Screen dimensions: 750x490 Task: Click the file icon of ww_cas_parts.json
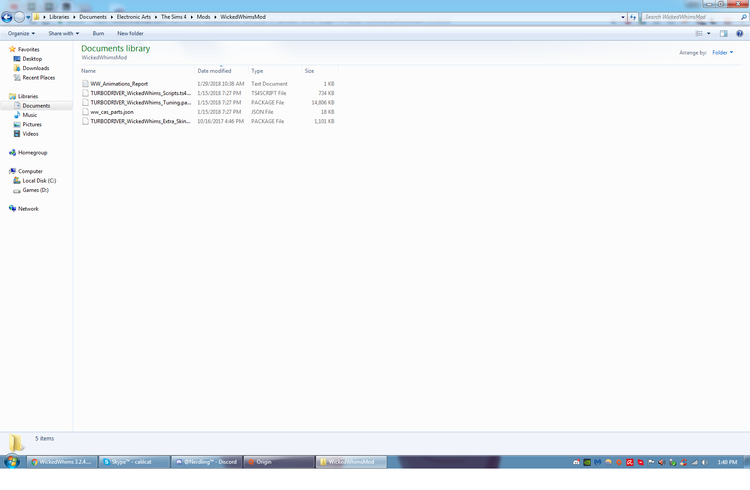(85, 112)
